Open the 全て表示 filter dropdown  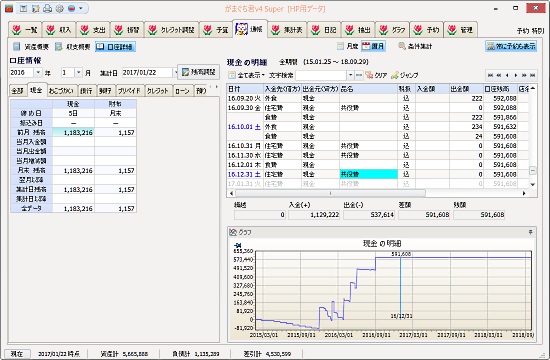[x=247, y=75]
